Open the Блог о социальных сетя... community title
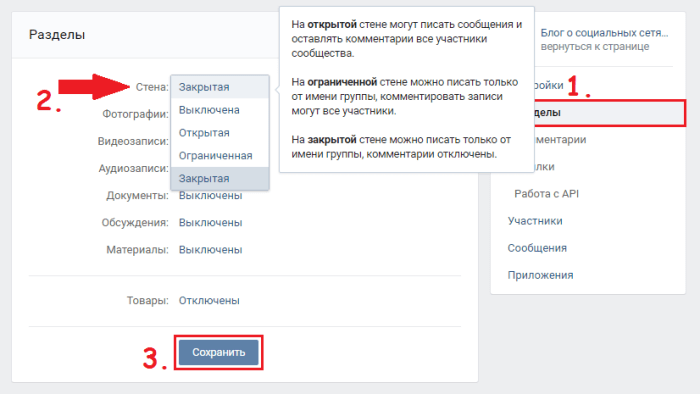This screenshot has height=394, width=700. pyautogui.click(x=604, y=33)
